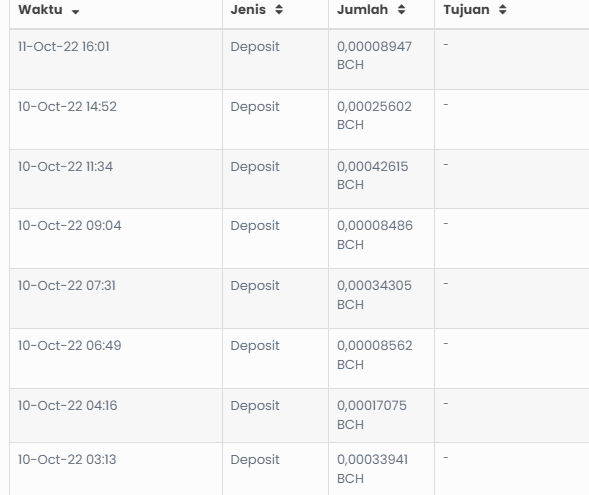Select the 10-Oct-22 11:34 deposit row
Image resolution: width=589 pixels, height=495 pixels.
[x=299, y=179]
